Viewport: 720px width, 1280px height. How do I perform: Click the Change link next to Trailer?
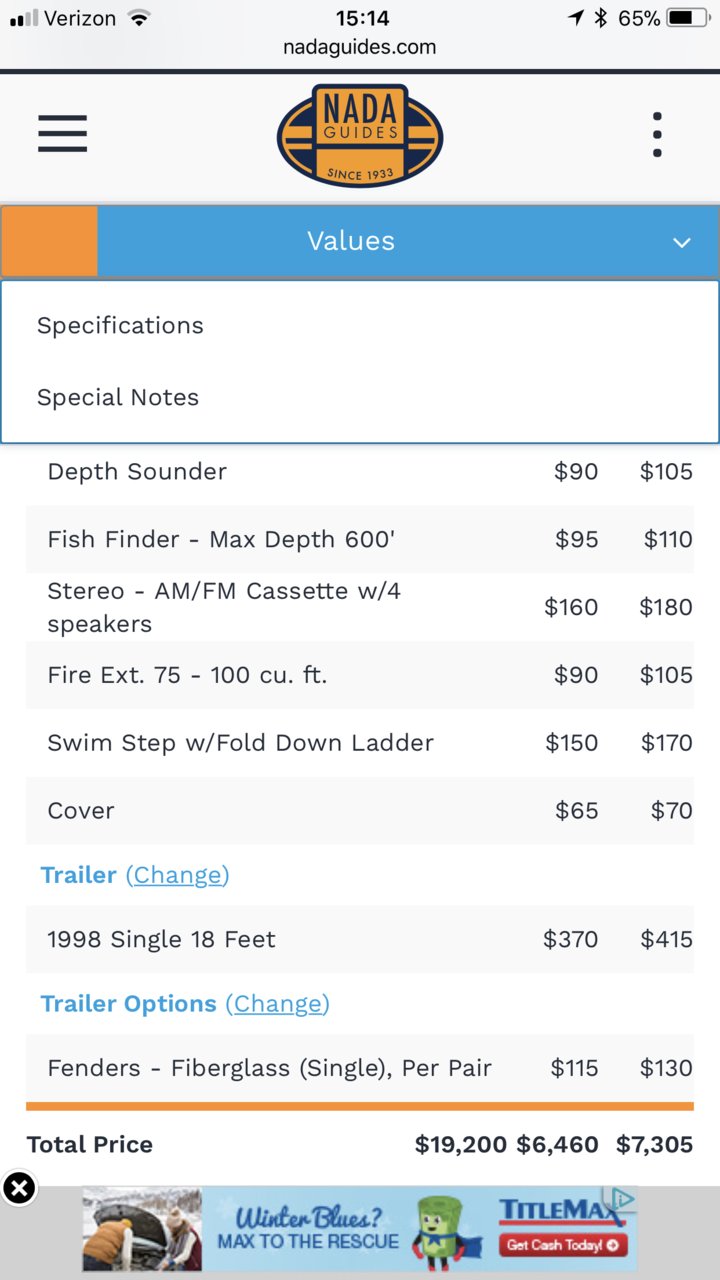177,875
